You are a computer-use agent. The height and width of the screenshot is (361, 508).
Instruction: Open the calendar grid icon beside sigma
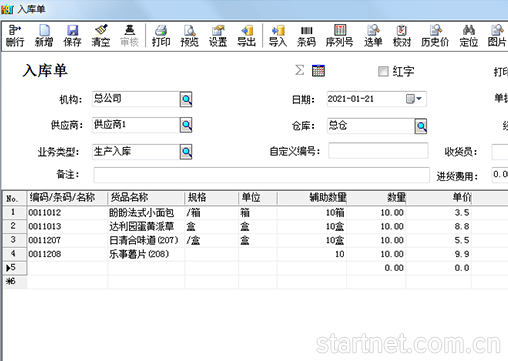tap(318, 71)
